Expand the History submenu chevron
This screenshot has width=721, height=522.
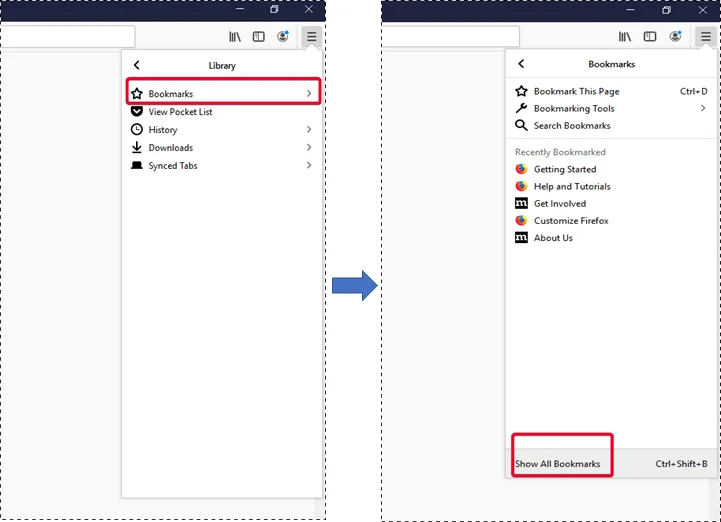[x=309, y=129]
